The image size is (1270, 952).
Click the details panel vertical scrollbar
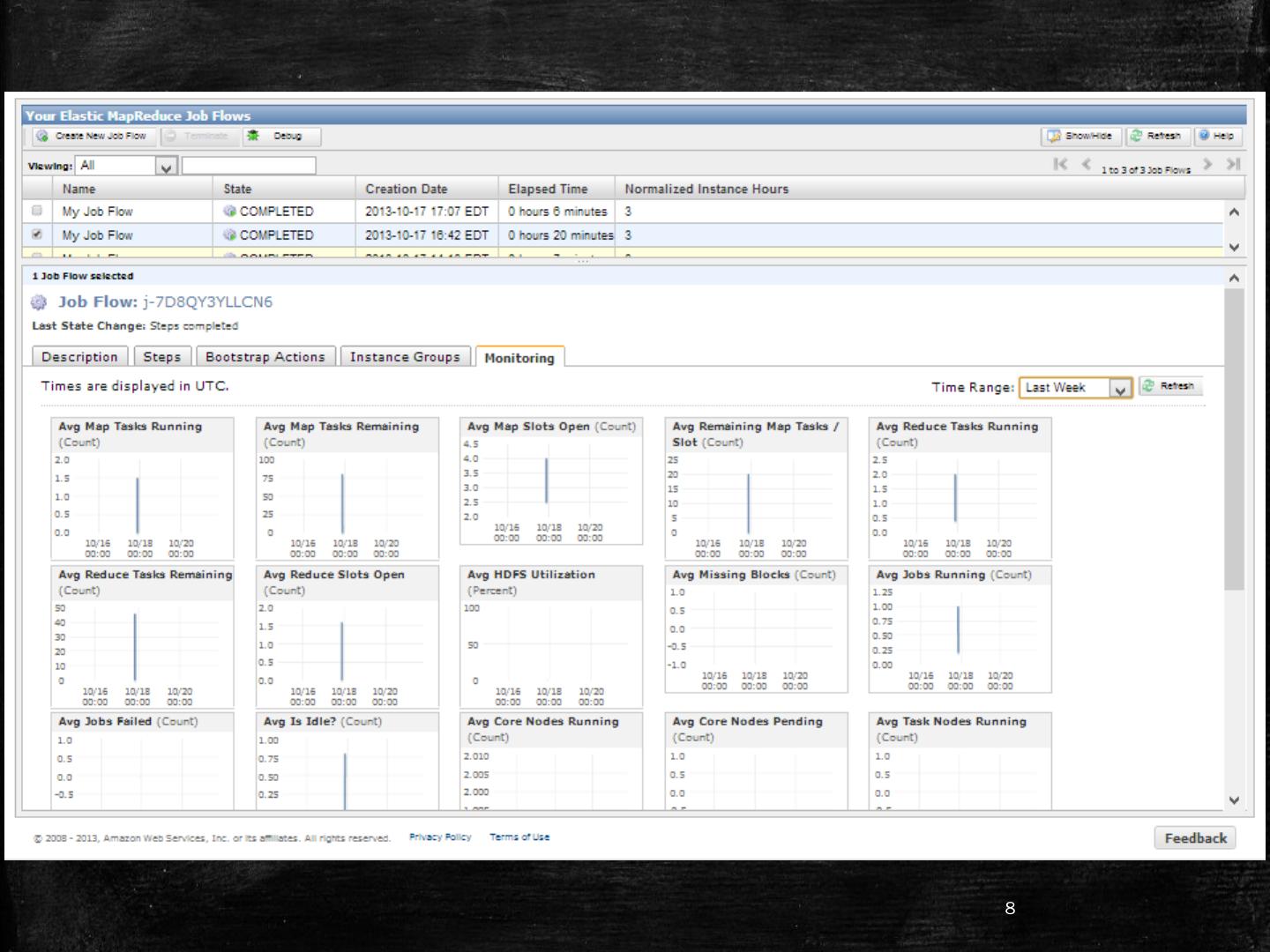click(1234, 441)
